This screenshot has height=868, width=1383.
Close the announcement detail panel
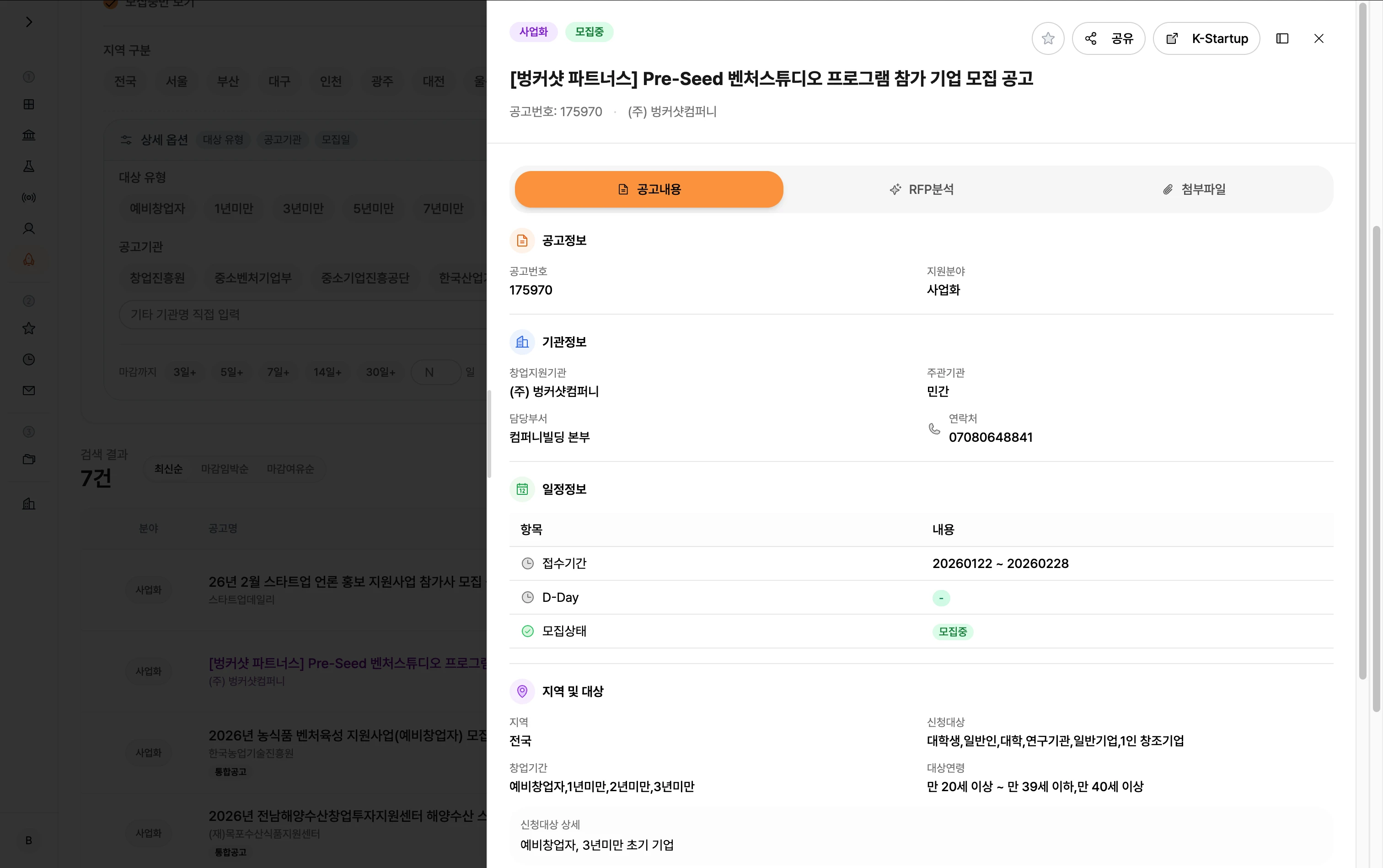point(1319,38)
